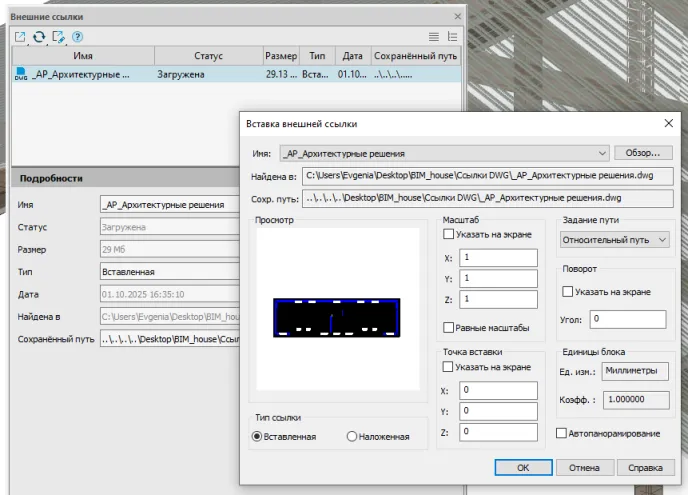Switch to list view icon
This screenshot has width=688, height=495.
(434, 37)
